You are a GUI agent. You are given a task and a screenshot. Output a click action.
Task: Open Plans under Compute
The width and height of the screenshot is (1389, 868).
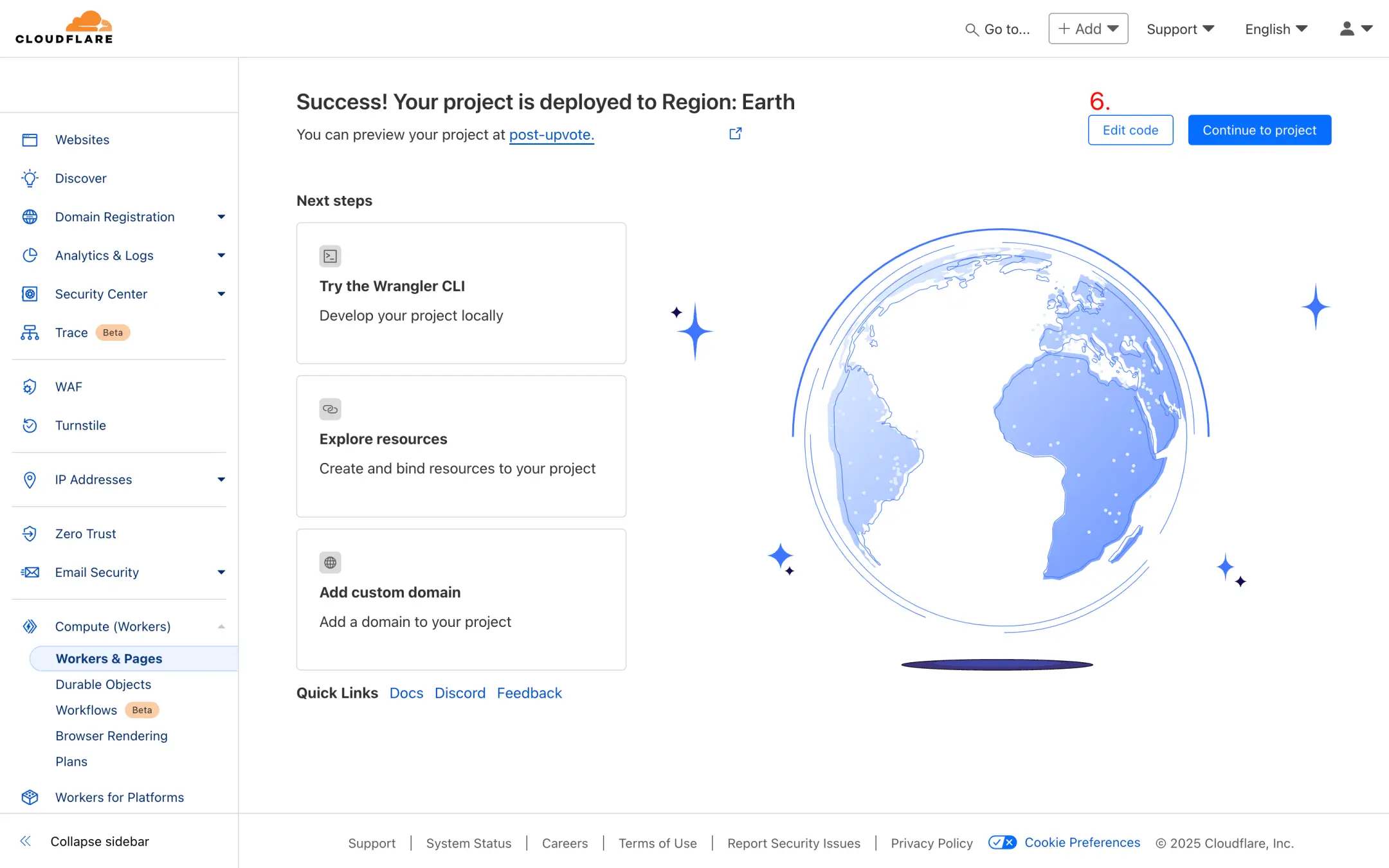click(71, 761)
